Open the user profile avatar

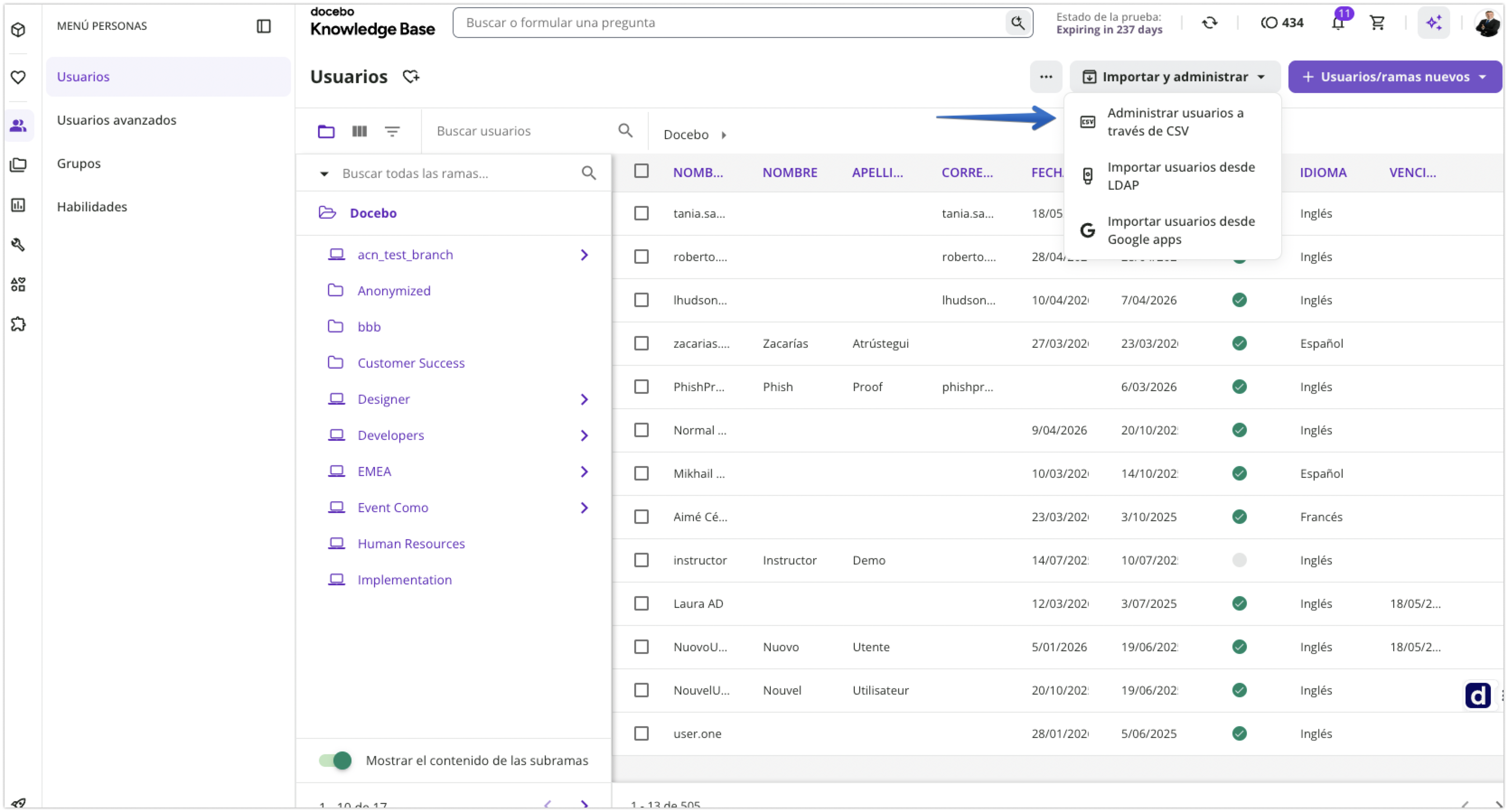coord(1487,23)
